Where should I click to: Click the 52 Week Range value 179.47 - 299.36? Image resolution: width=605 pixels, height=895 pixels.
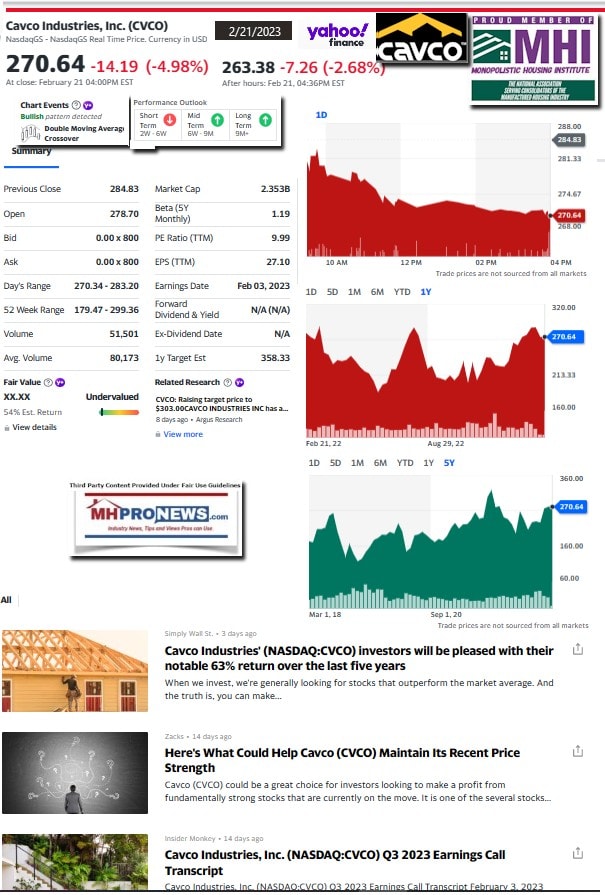click(x=106, y=310)
